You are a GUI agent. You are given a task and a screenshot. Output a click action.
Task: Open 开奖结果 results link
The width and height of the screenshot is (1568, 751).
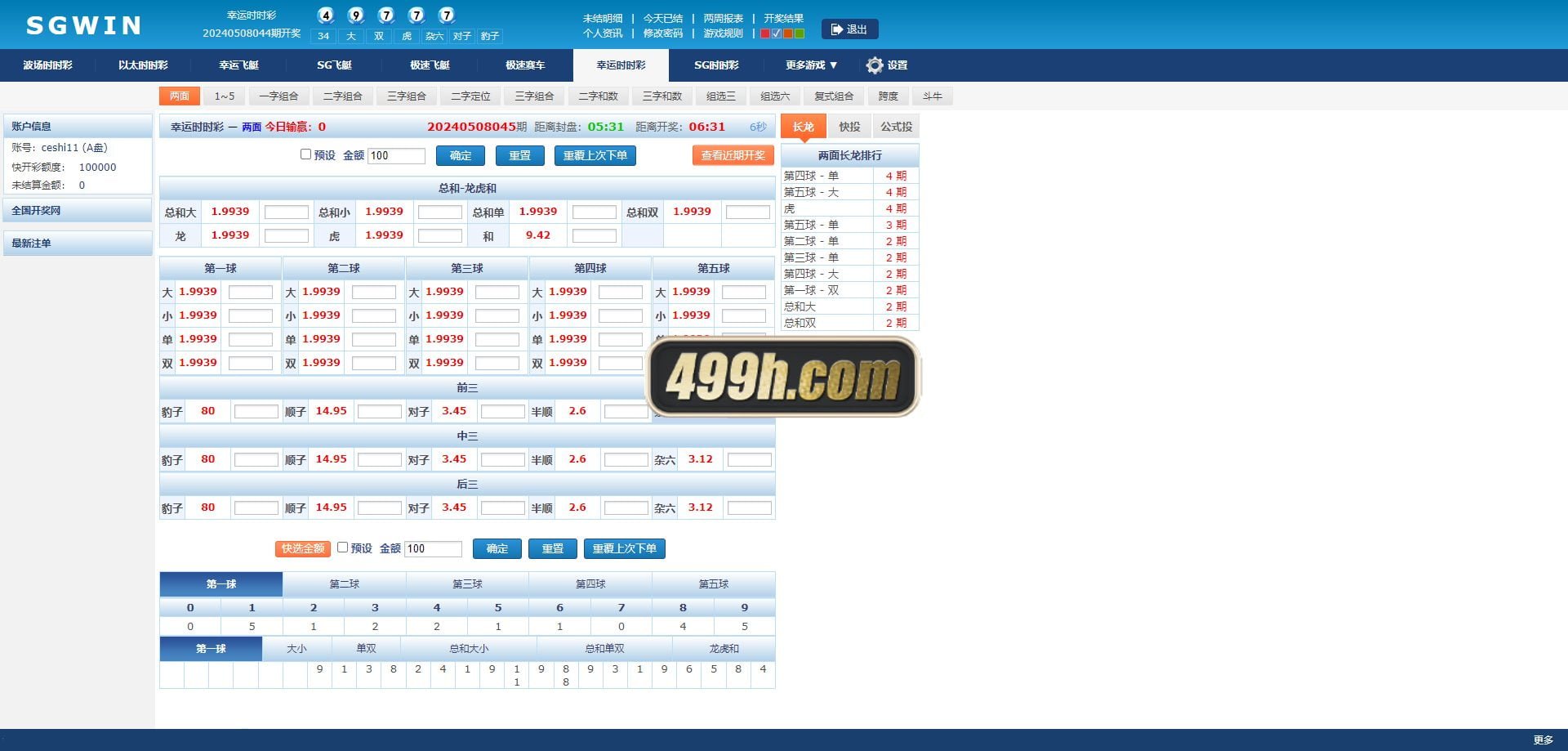[784, 18]
